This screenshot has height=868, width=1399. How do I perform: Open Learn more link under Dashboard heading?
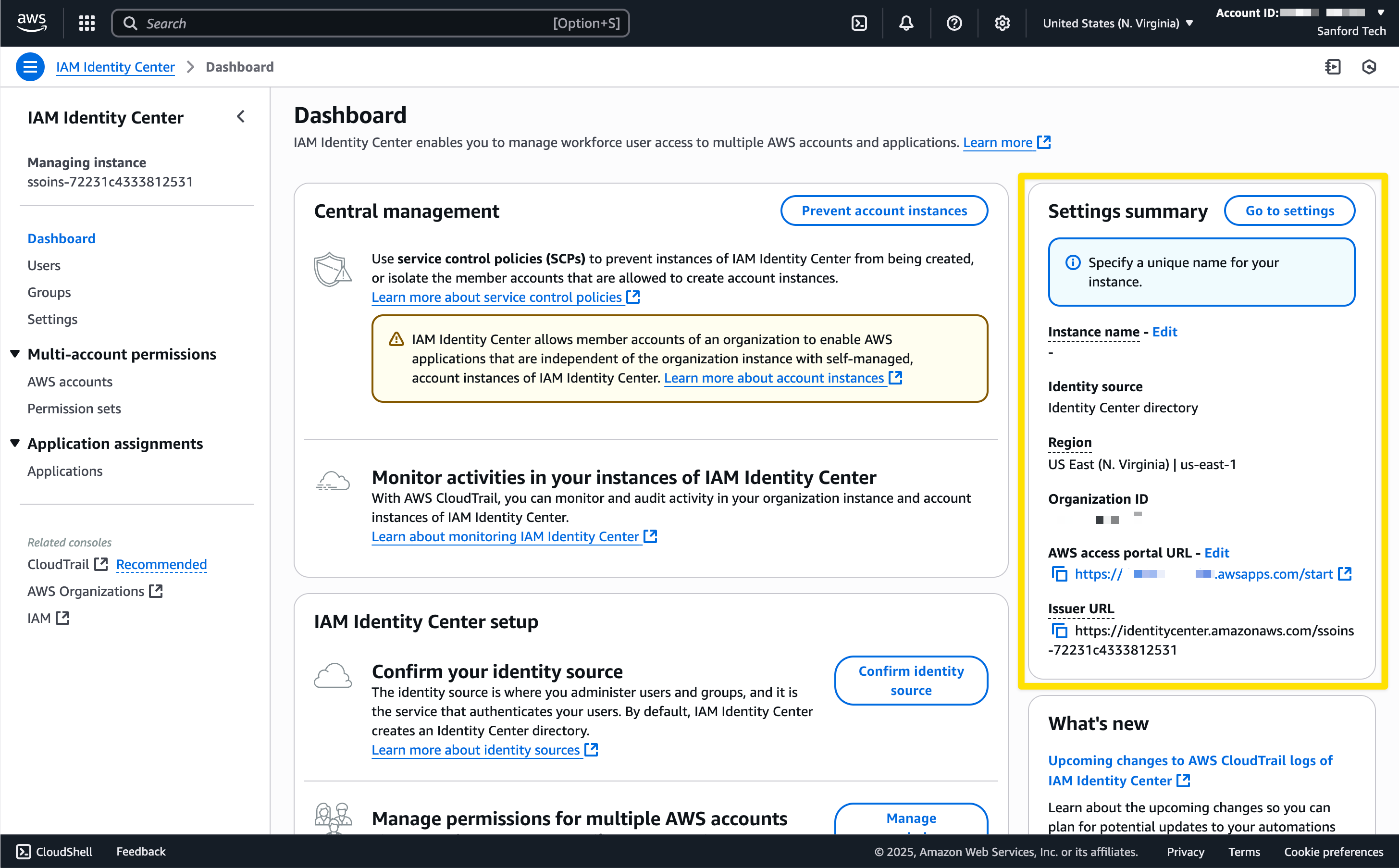tap(1006, 142)
